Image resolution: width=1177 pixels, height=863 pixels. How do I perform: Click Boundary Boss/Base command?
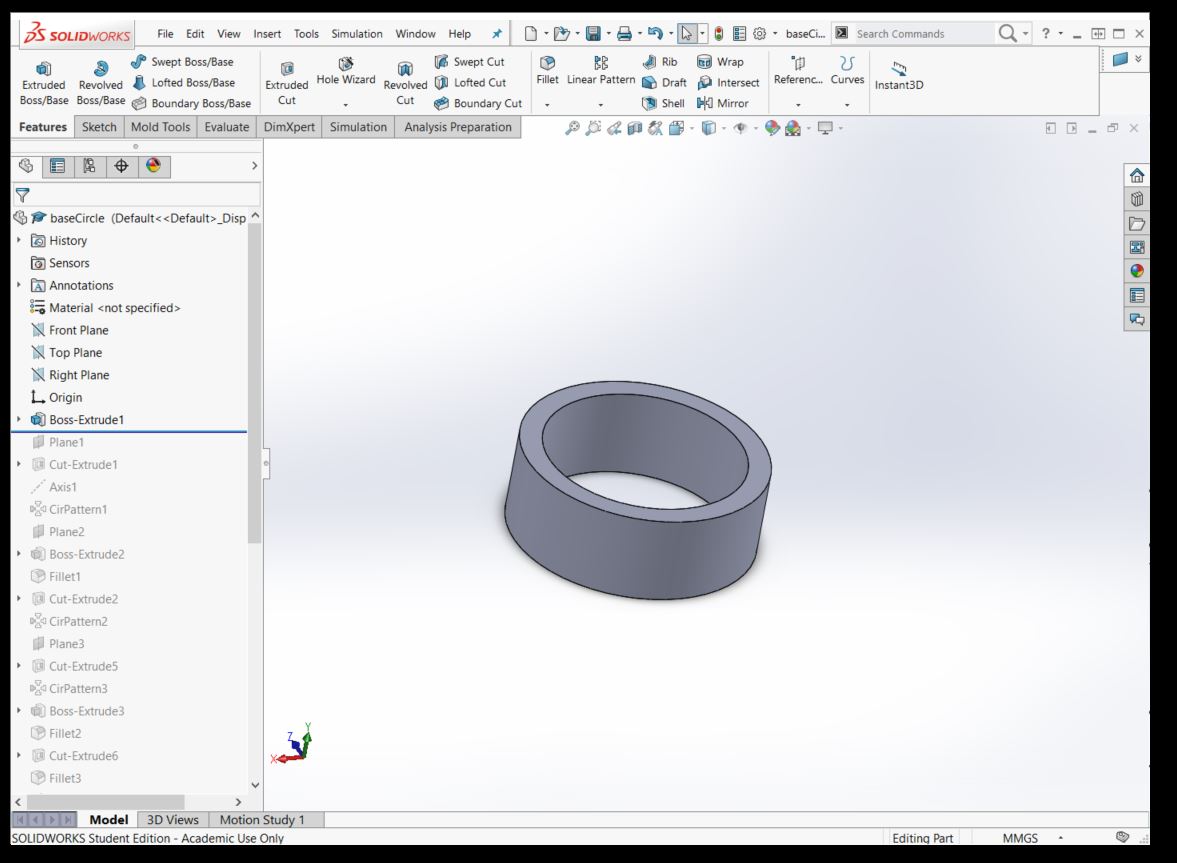click(191, 104)
